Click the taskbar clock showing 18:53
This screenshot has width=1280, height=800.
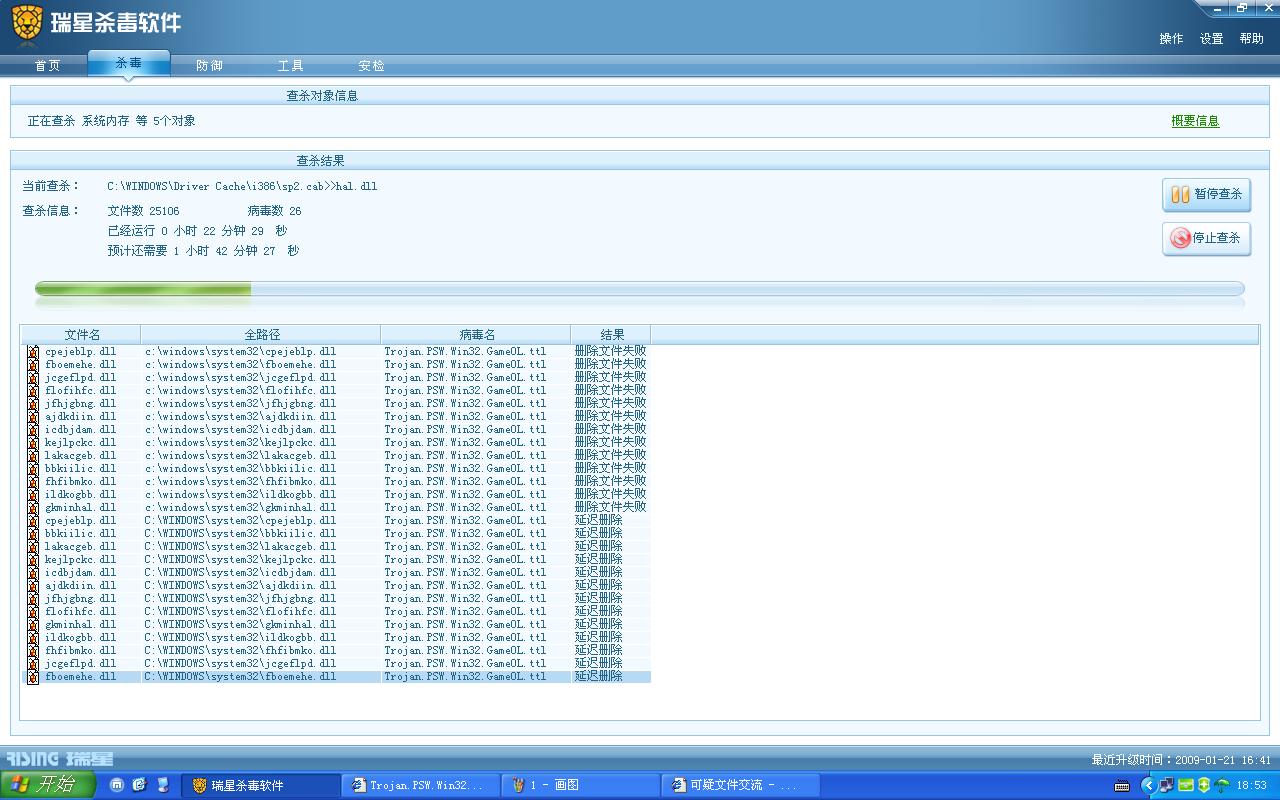(x=1252, y=786)
